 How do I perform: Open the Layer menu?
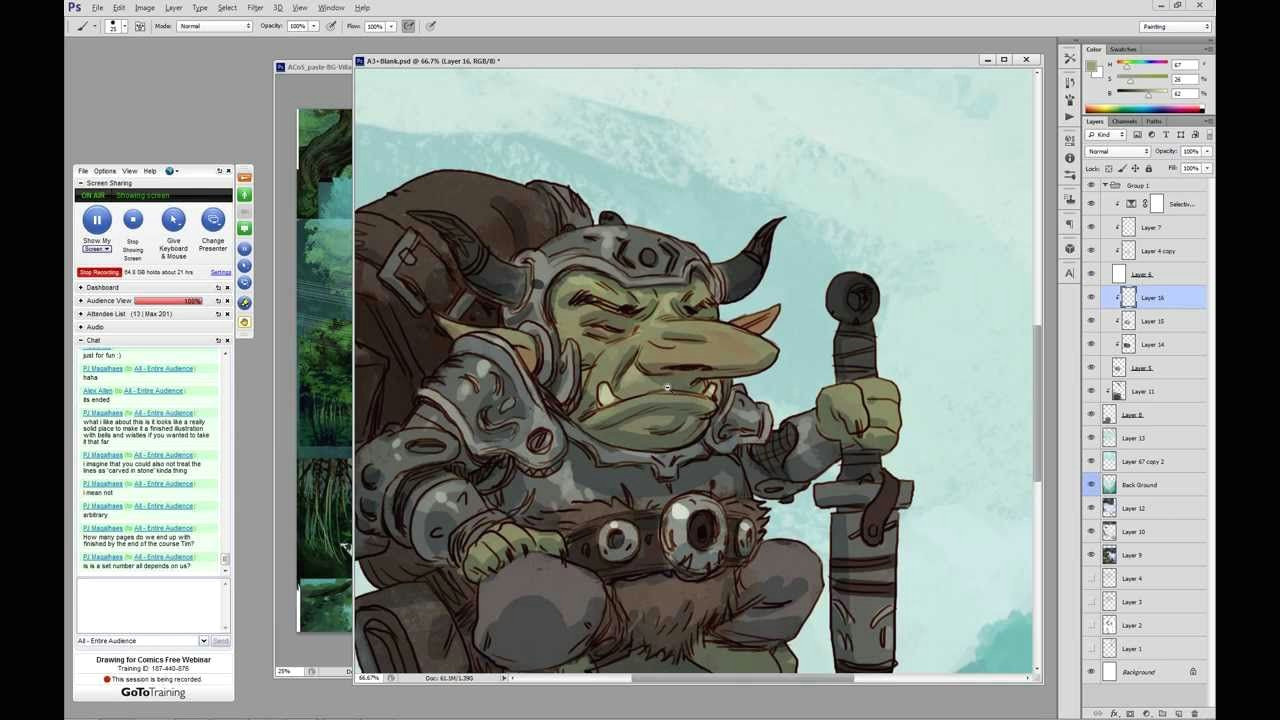pyautogui.click(x=173, y=8)
